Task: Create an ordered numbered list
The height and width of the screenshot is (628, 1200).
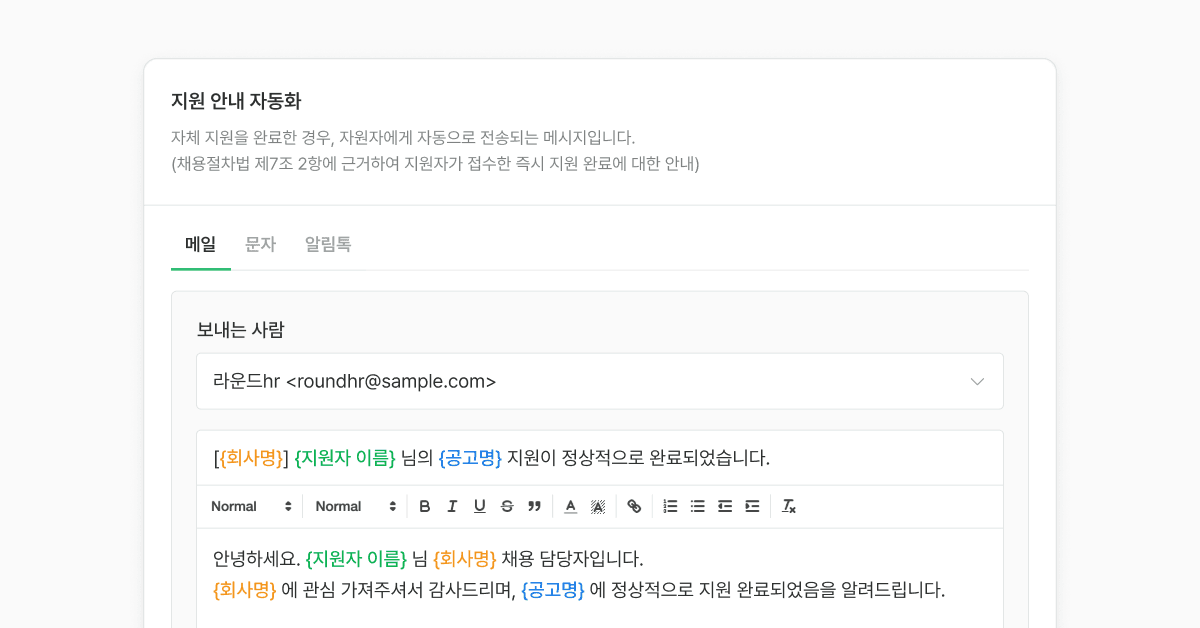Action: click(670, 506)
